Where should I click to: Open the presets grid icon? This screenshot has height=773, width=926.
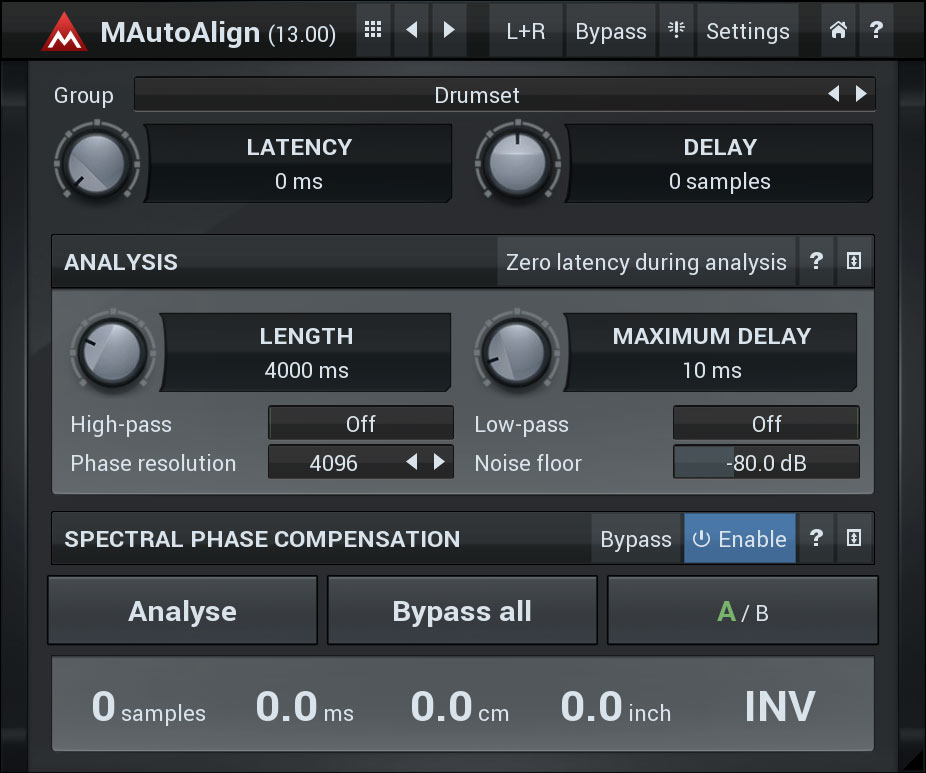(x=373, y=30)
